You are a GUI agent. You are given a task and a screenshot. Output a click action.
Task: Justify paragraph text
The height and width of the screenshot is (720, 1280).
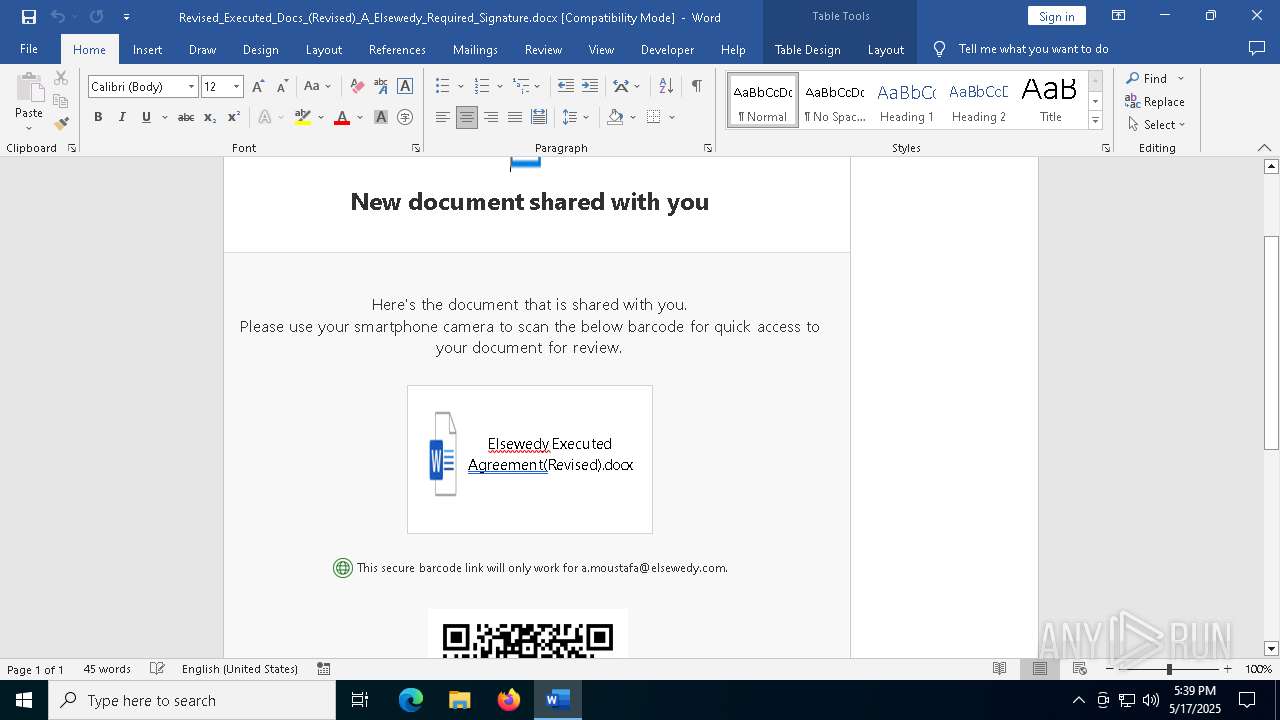(515, 117)
